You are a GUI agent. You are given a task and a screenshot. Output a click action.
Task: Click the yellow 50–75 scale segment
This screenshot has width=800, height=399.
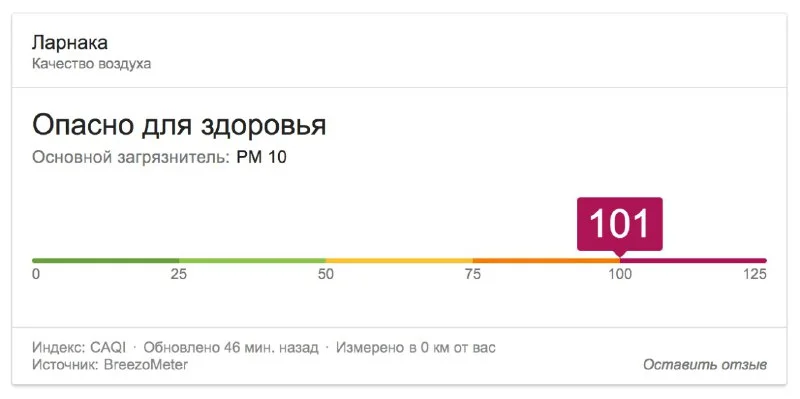point(399,261)
